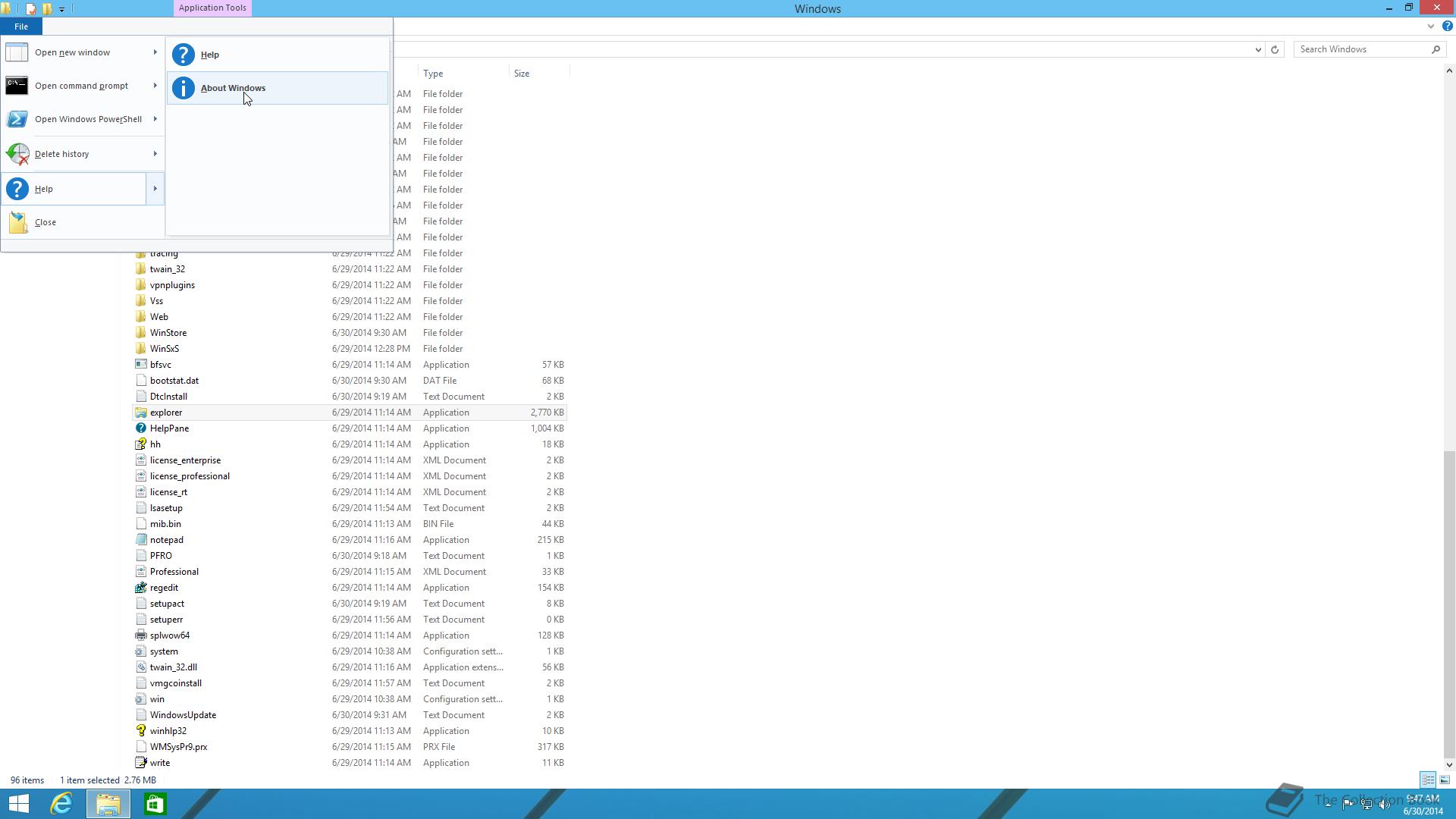Select the WindowsUpdate text document
1456x819 pixels.
pos(183,715)
